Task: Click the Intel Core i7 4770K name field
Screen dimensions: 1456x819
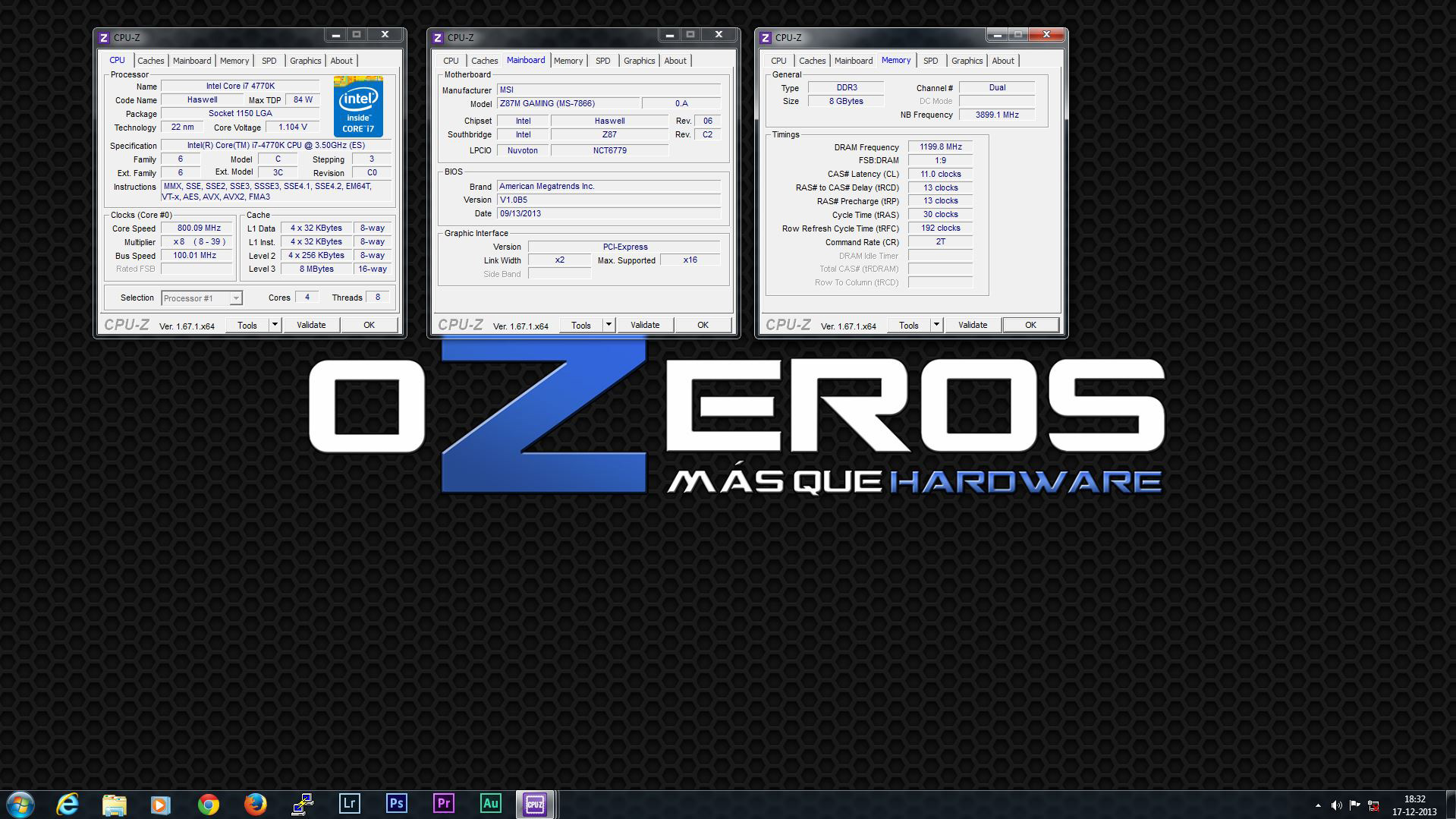Action: coord(241,87)
